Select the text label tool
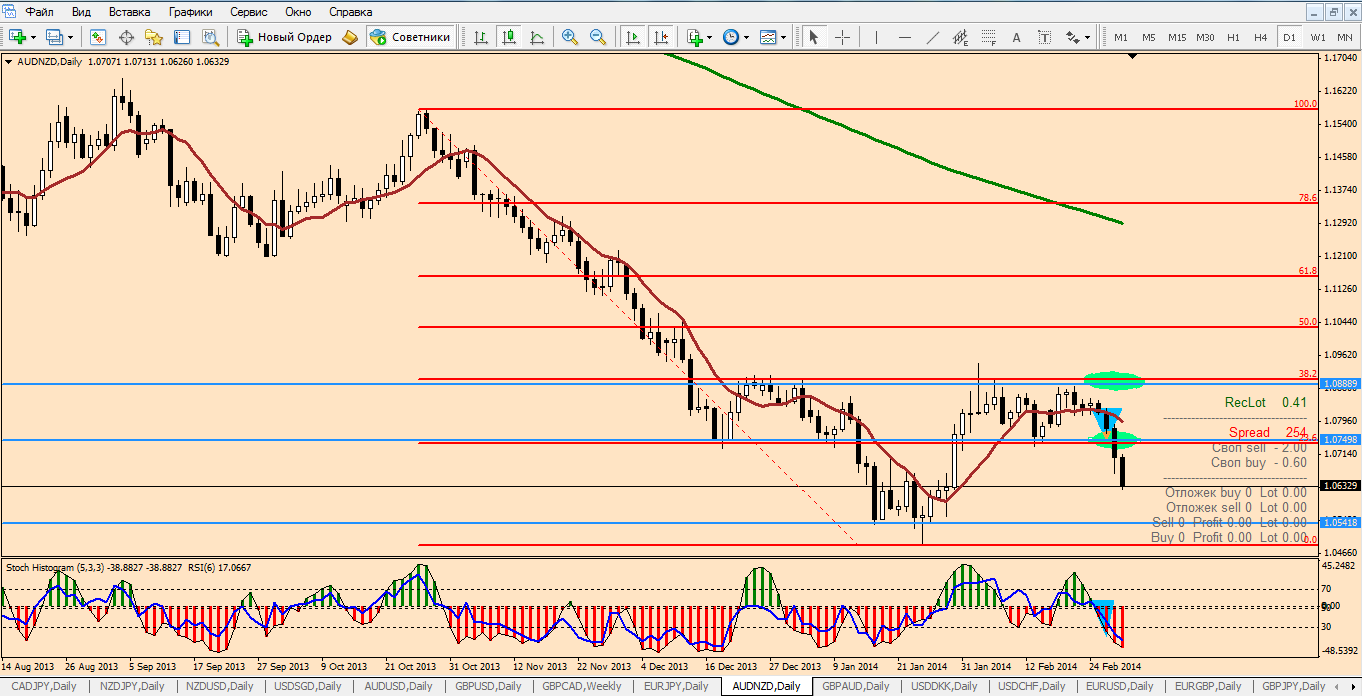Image resolution: width=1362 pixels, height=696 pixels. coord(1045,37)
